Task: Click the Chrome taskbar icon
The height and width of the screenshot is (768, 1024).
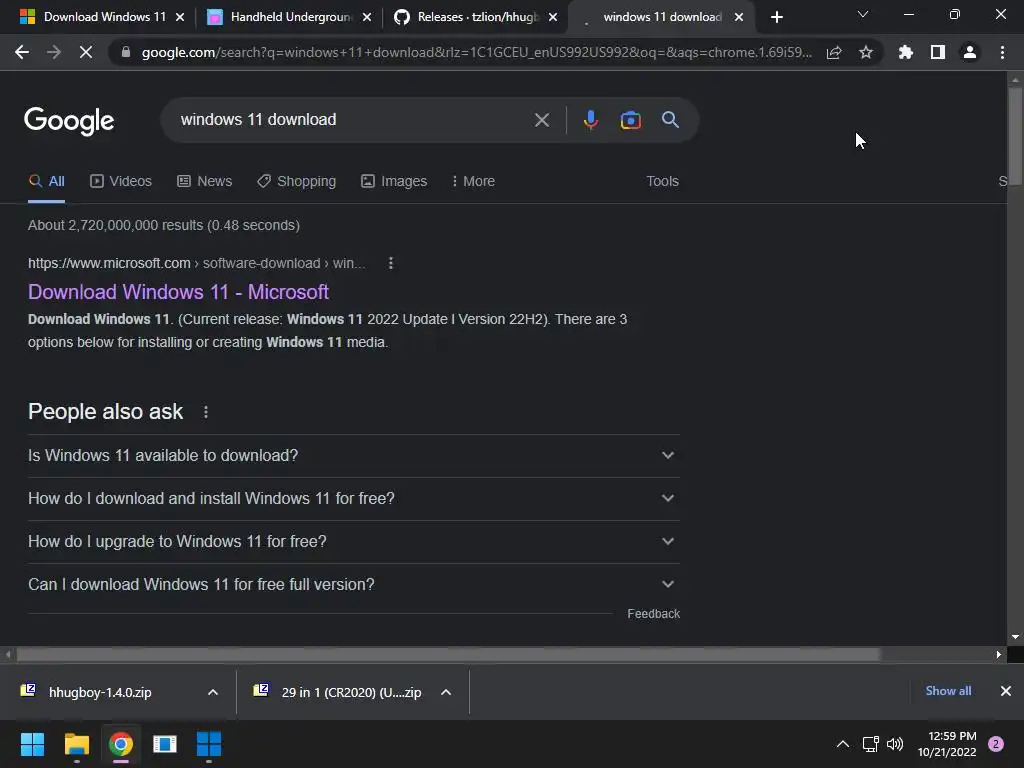Action: pos(121,744)
